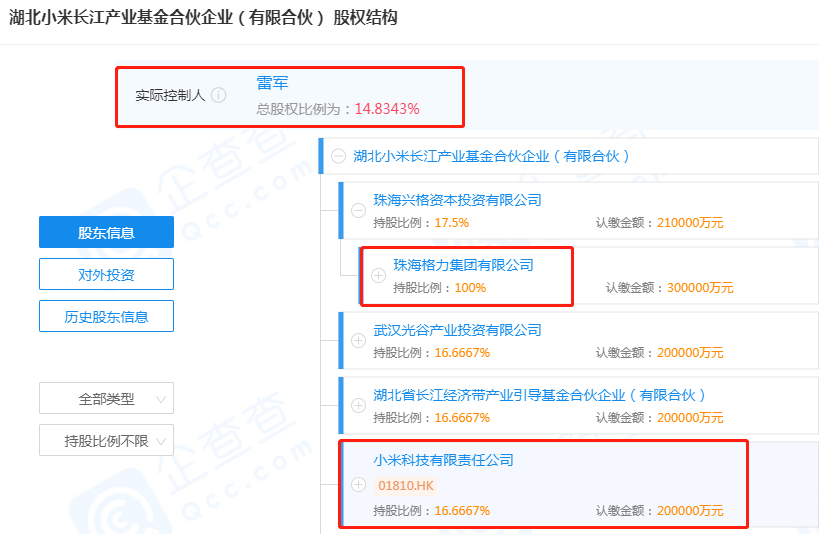The image size is (819, 534).
Task: Expand the 珠海格力集团有限公司 node
Action: point(378,275)
